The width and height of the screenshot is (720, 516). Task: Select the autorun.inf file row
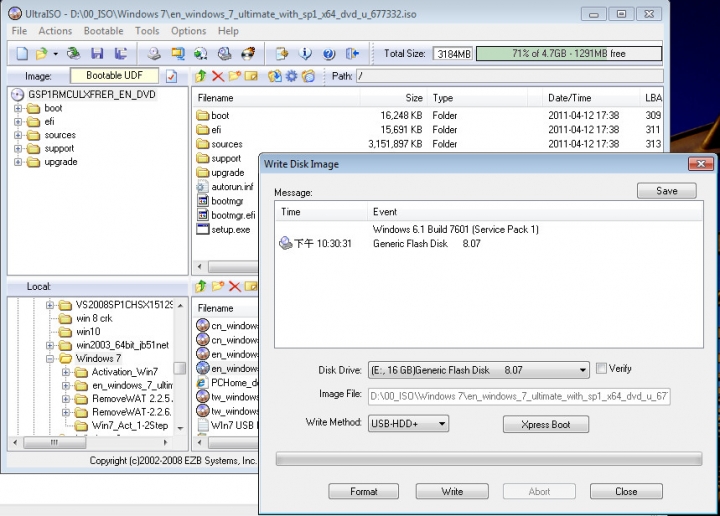[x=225, y=186]
